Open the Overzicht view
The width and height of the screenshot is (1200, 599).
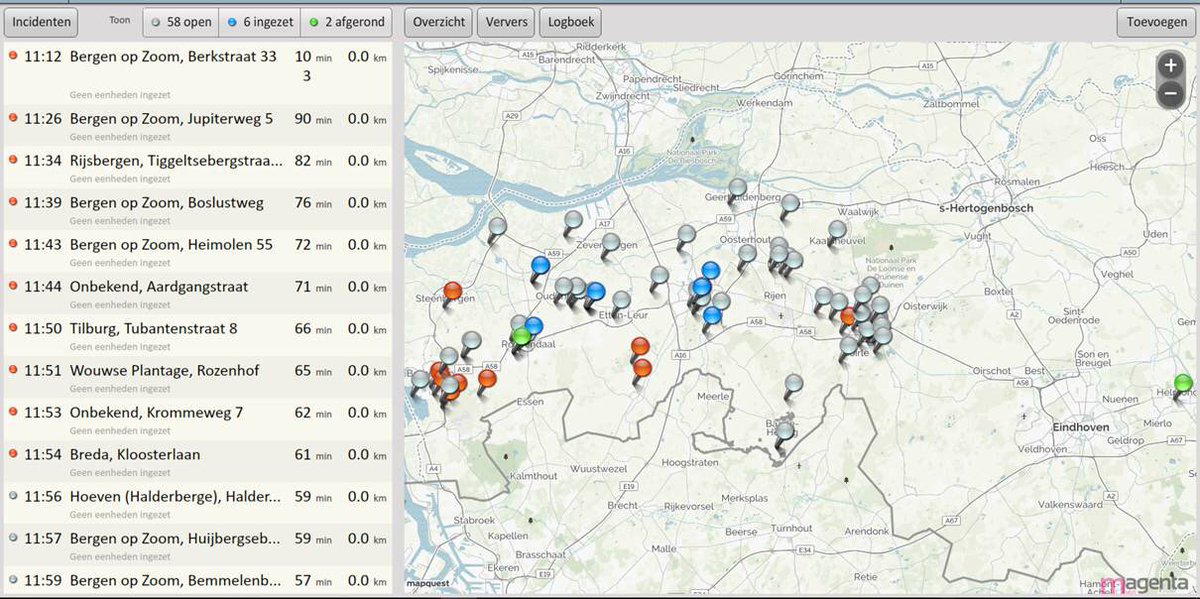[x=438, y=22]
